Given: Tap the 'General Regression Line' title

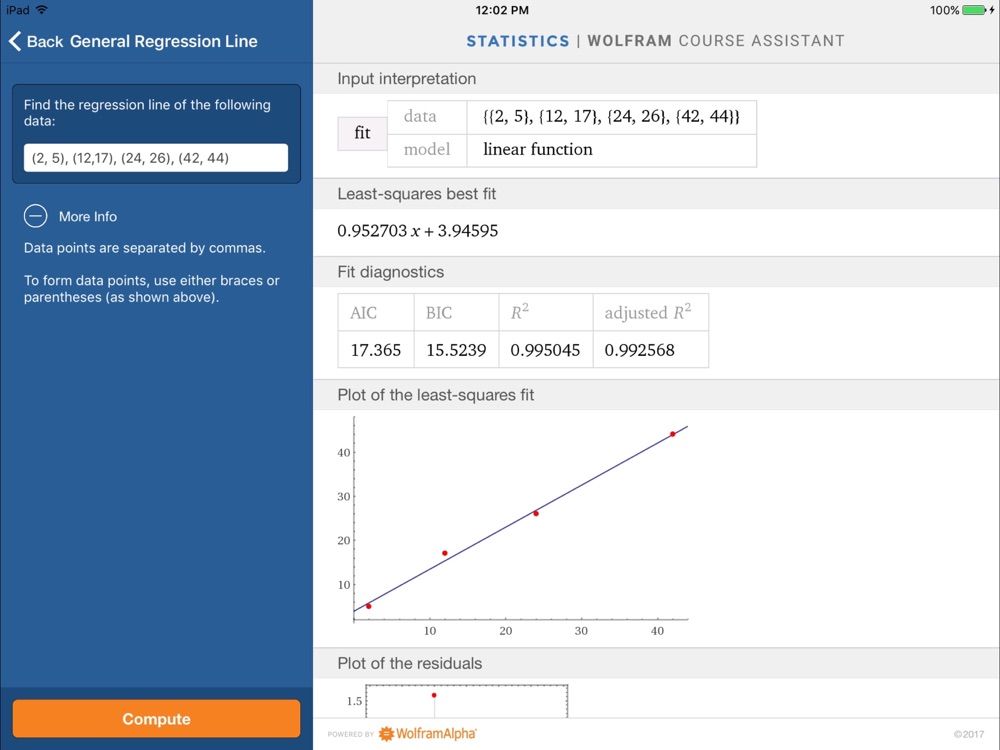Looking at the screenshot, I should click(164, 41).
